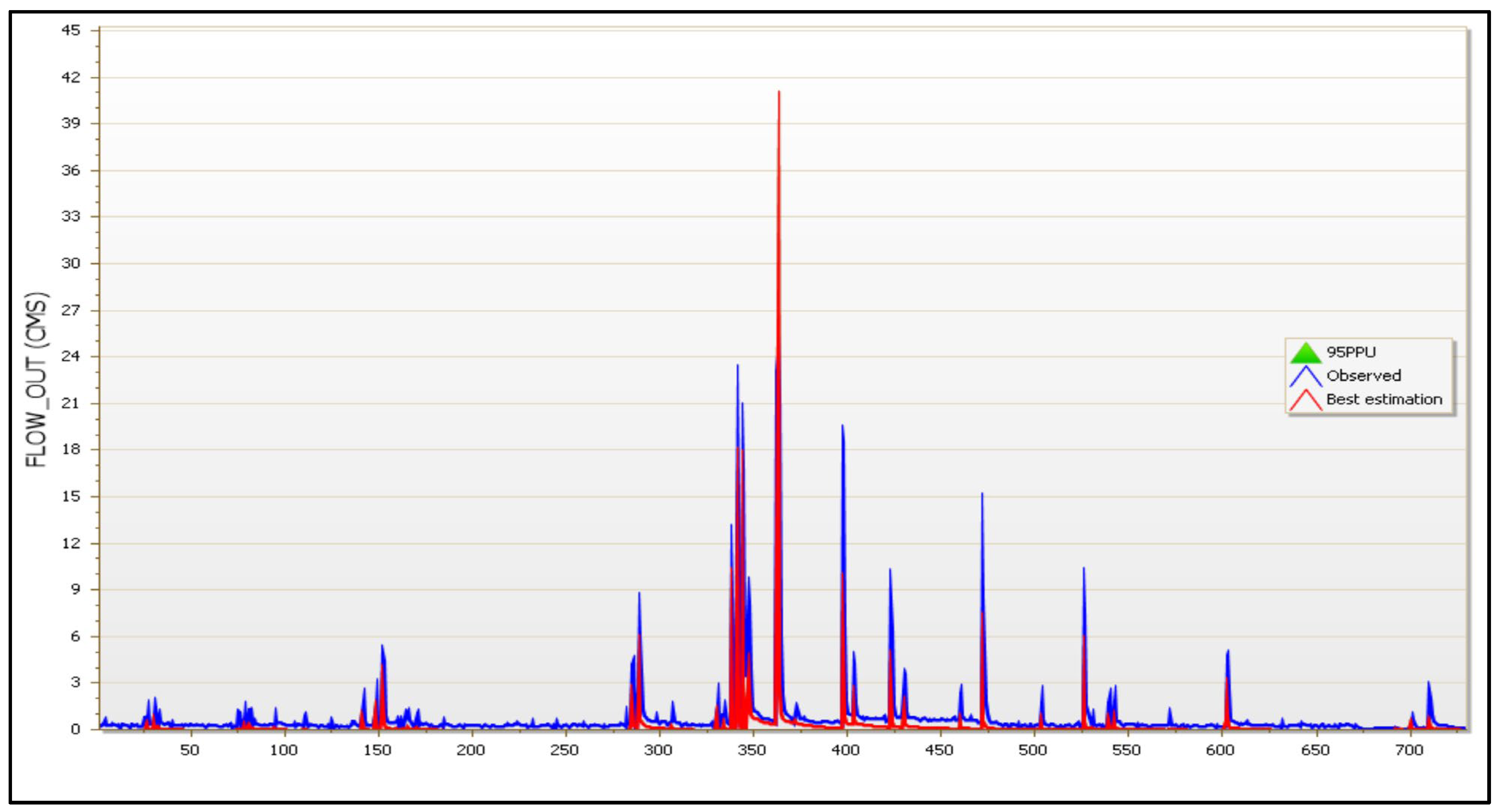The width and height of the screenshot is (1500, 812).
Task: Click the green 95PPU legend triangle icon
Action: (1305, 353)
